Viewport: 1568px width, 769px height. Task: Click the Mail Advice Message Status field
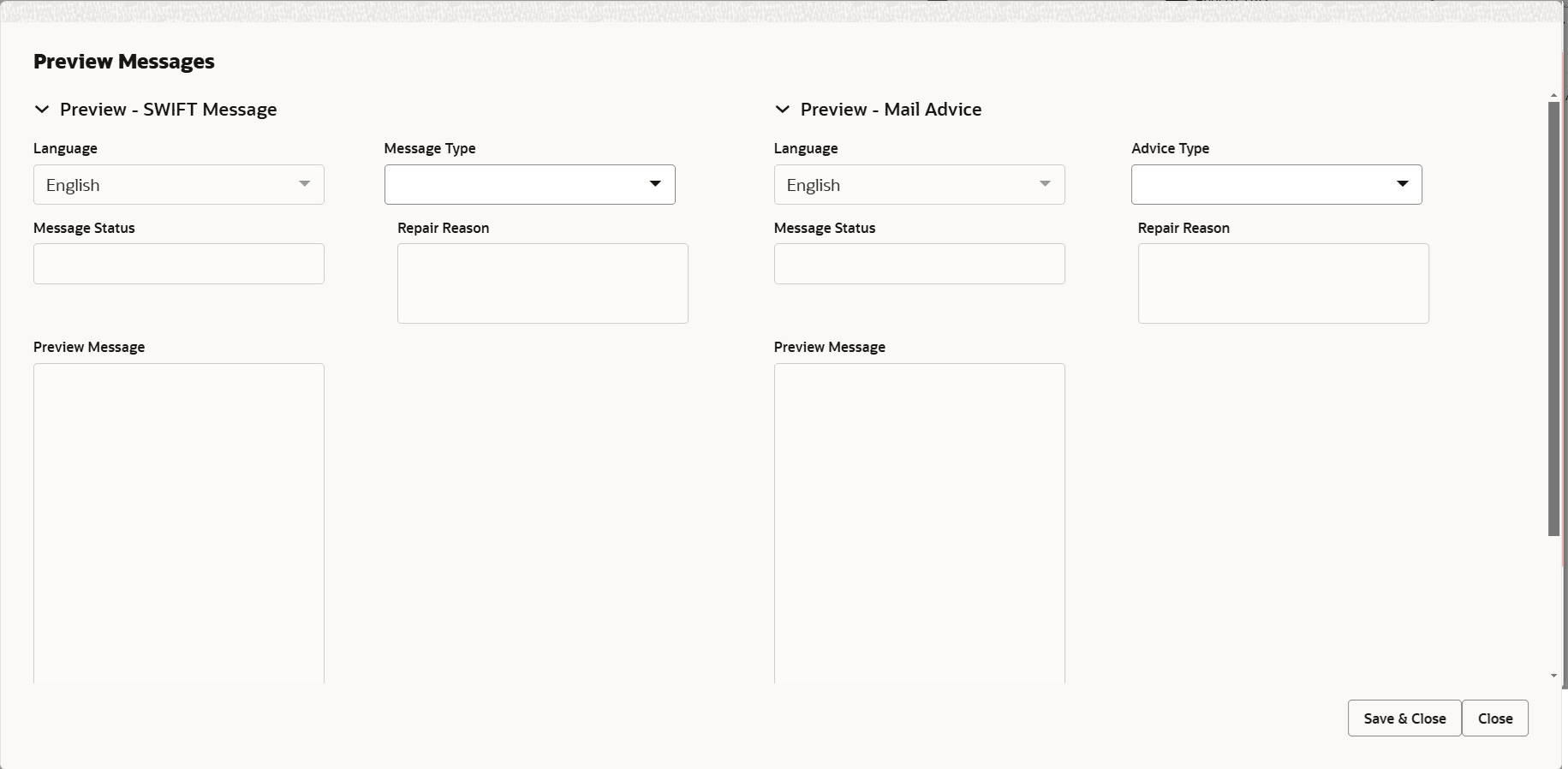point(920,264)
